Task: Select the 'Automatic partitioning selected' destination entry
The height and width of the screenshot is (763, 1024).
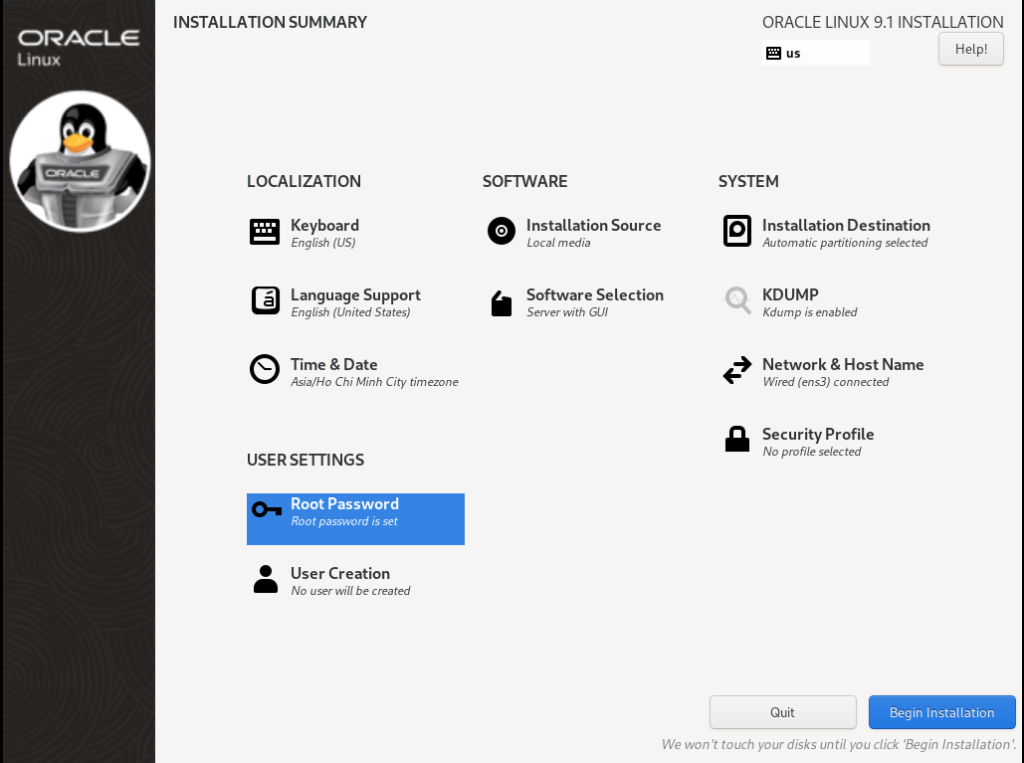Action: [845, 243]
